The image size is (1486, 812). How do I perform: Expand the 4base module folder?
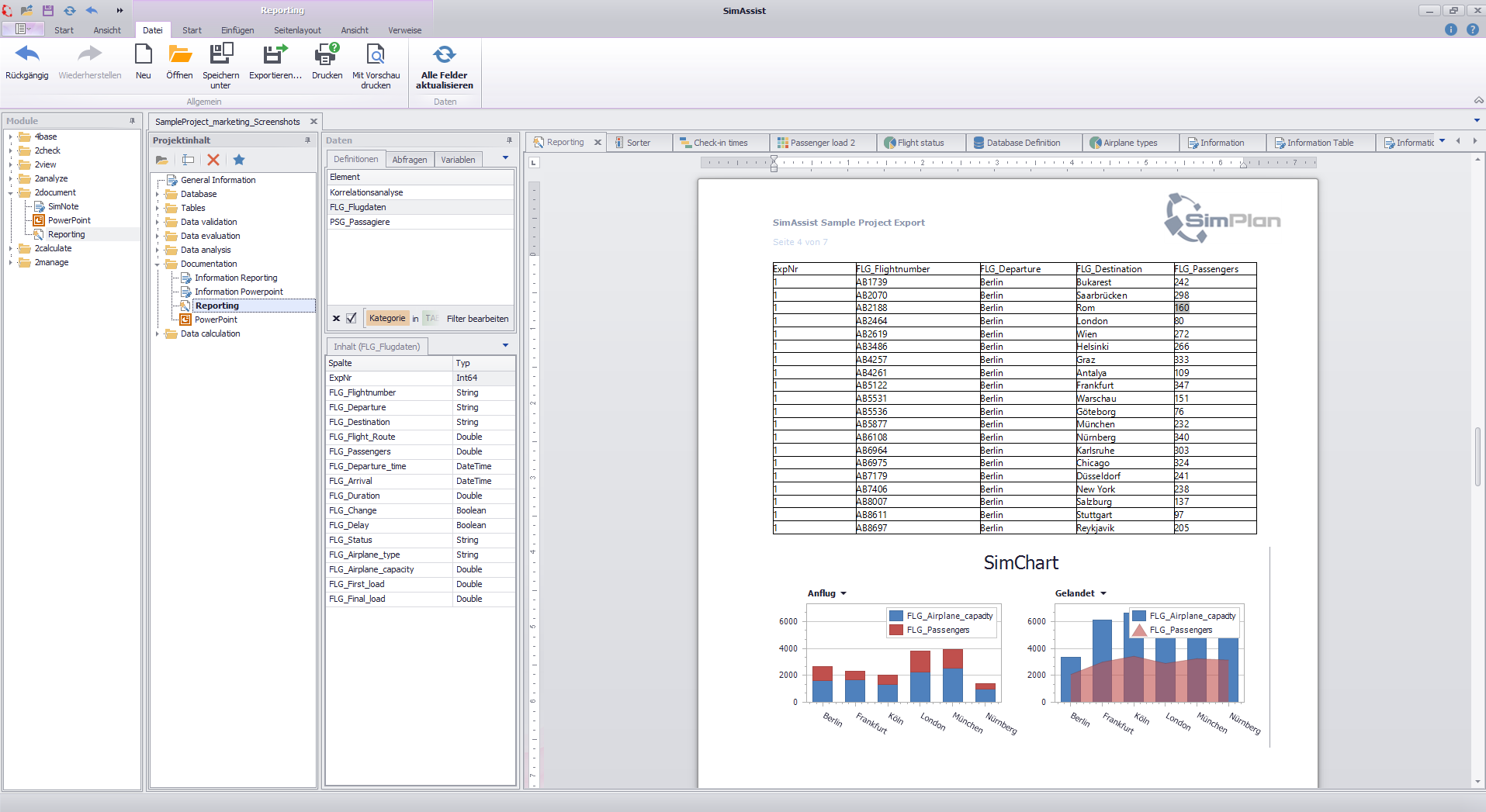click(11, 136)
